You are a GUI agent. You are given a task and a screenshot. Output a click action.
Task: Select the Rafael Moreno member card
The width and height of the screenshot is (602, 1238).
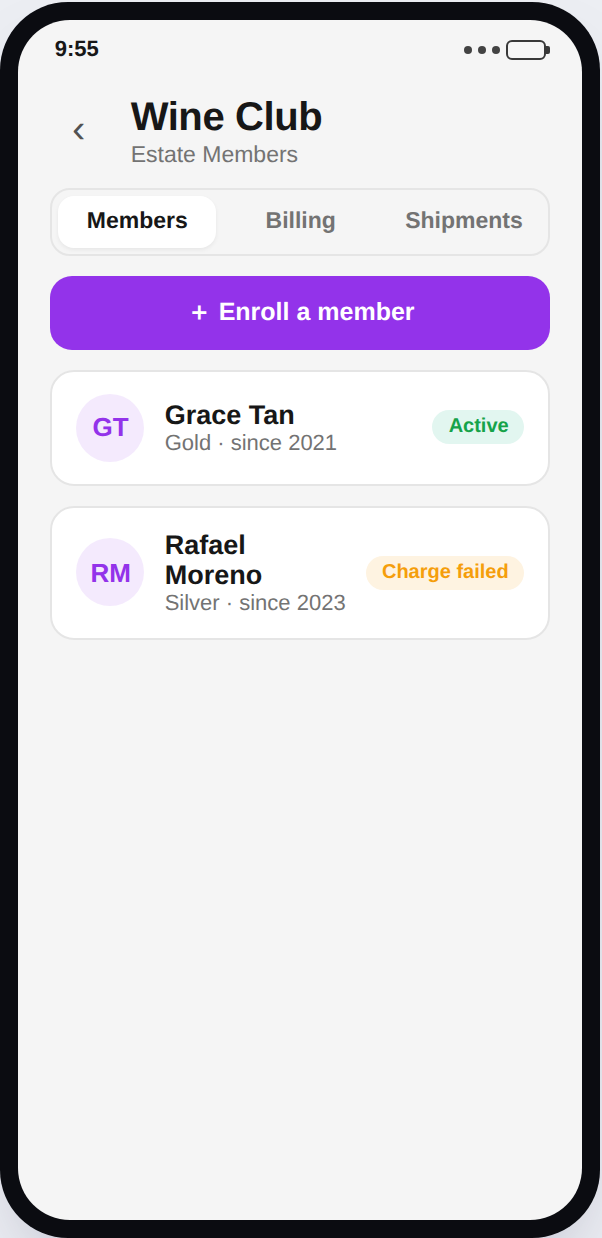(x=300, y=573)
